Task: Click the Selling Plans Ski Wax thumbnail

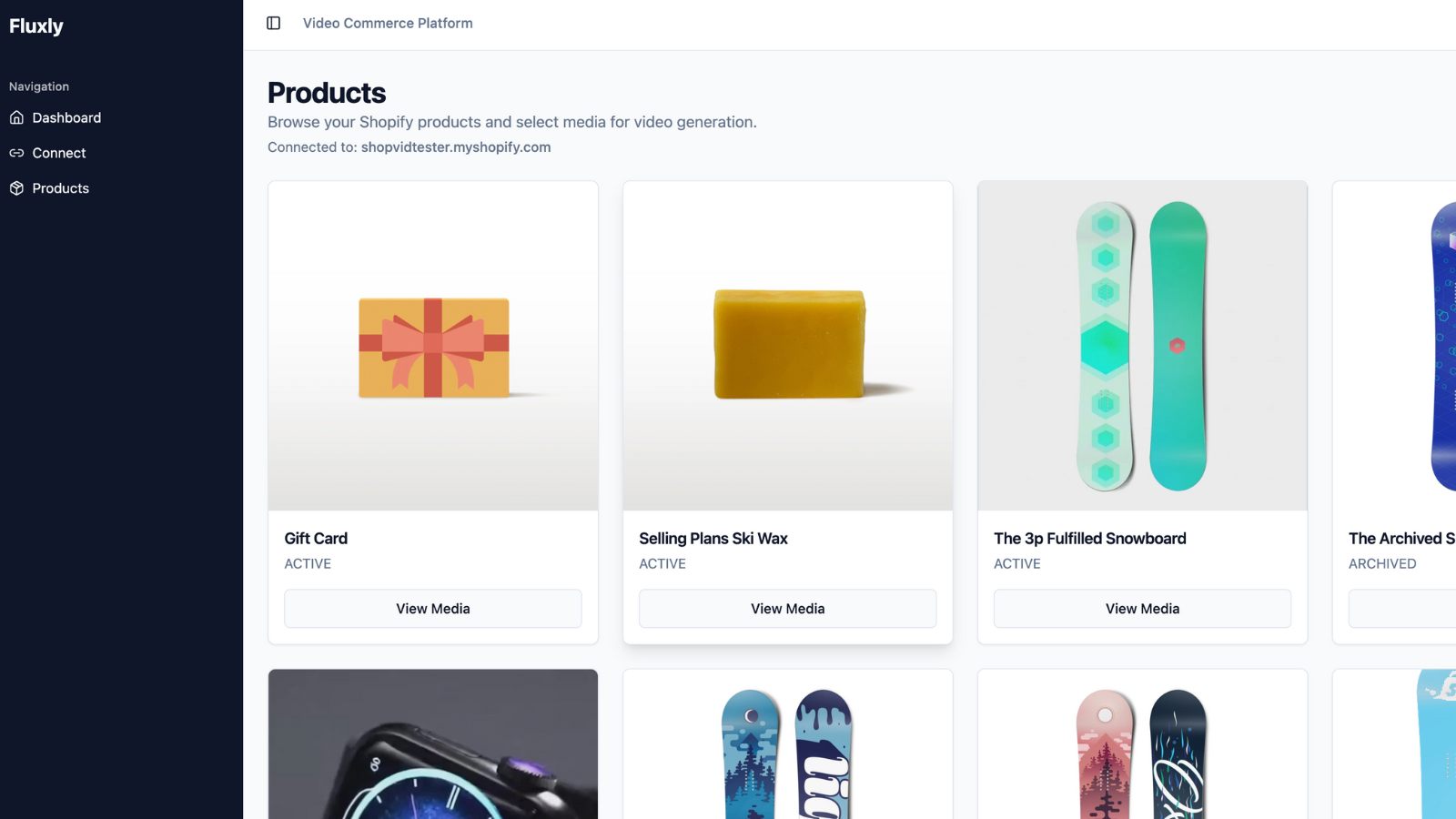Action: 787,346
